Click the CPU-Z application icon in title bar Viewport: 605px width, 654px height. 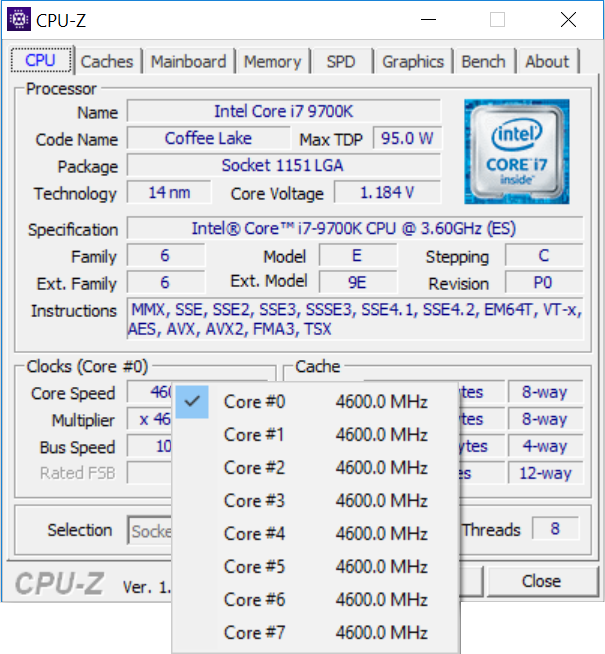pos(19,19)
